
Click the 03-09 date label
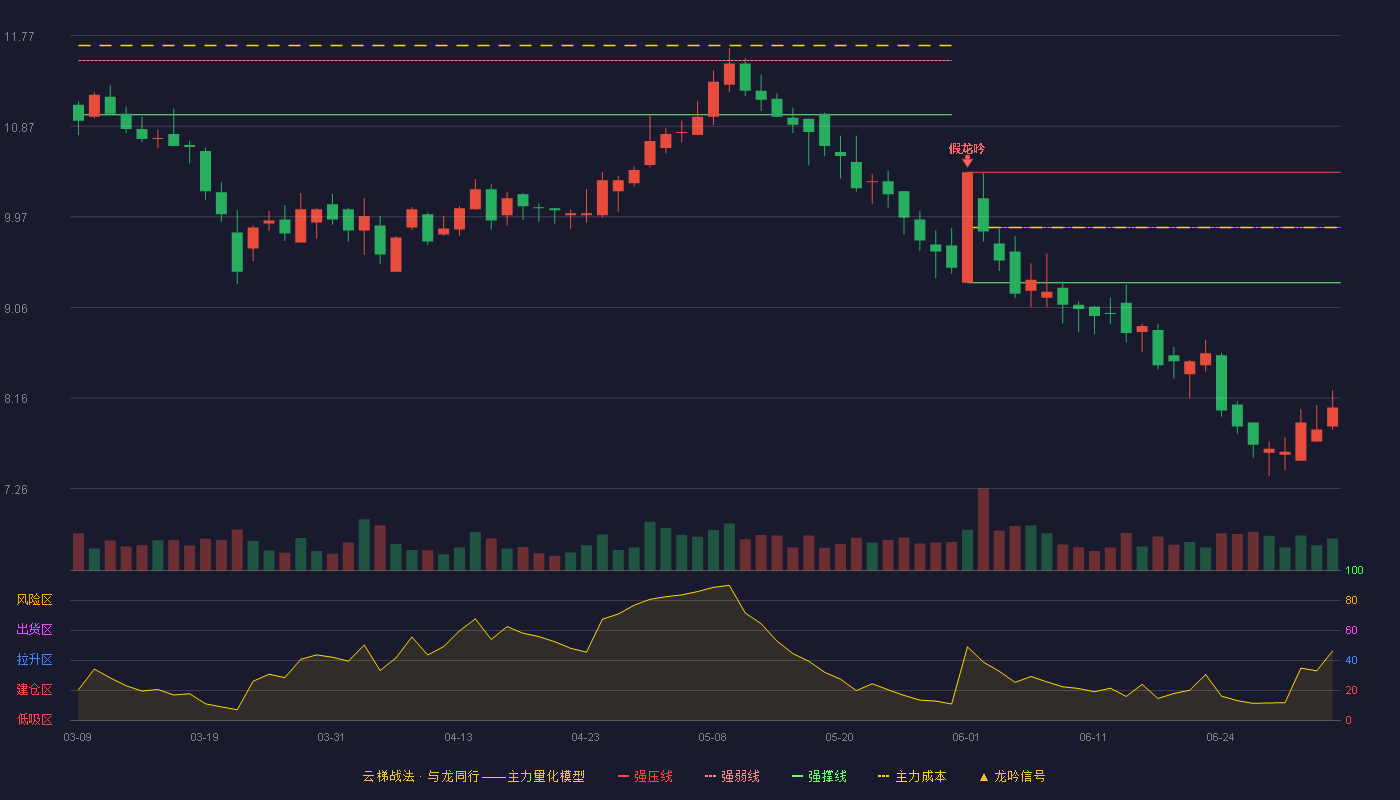pyautogui.click(x=78, y=737)
